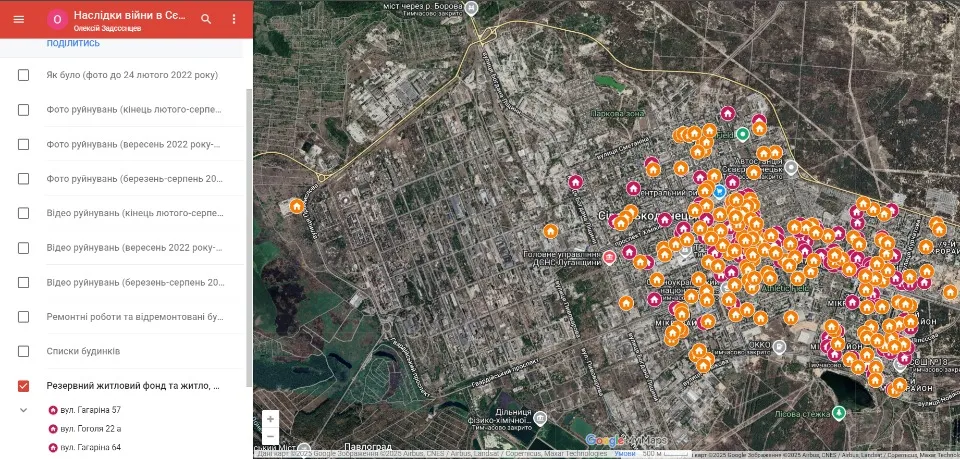Image resolution: width=960 pixels, height=459 pixels.
Task: Zoom in with the plus button
Action: pyautogui.click(x=270, y=419)
